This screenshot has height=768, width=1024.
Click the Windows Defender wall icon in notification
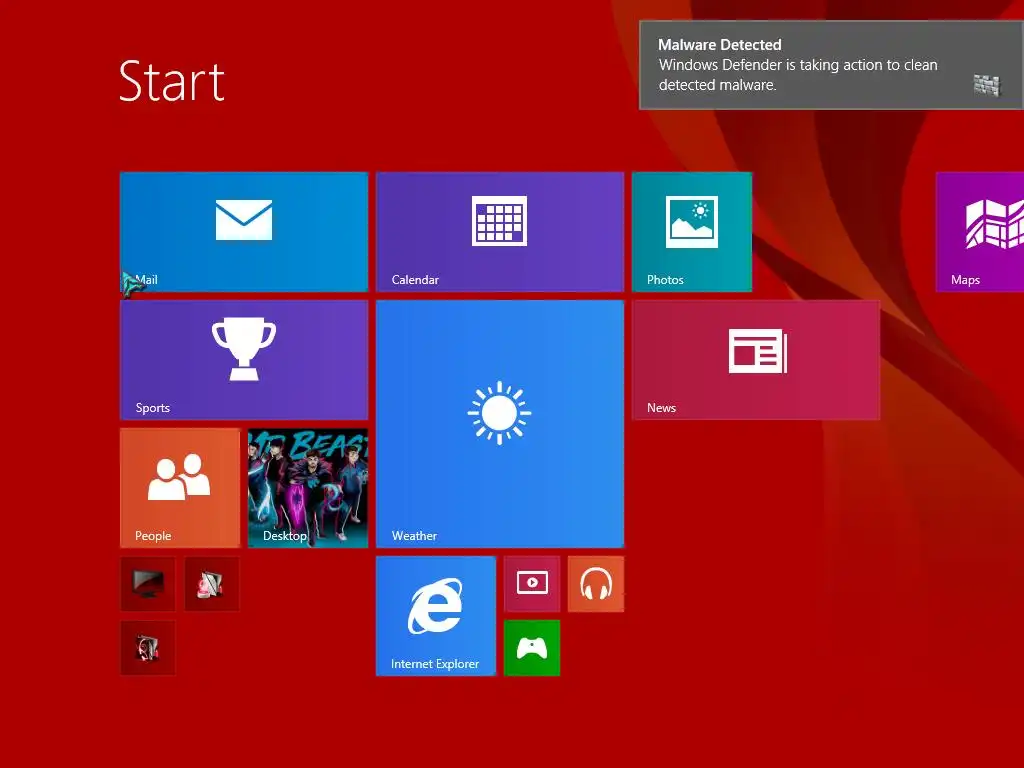click(987, 85)
